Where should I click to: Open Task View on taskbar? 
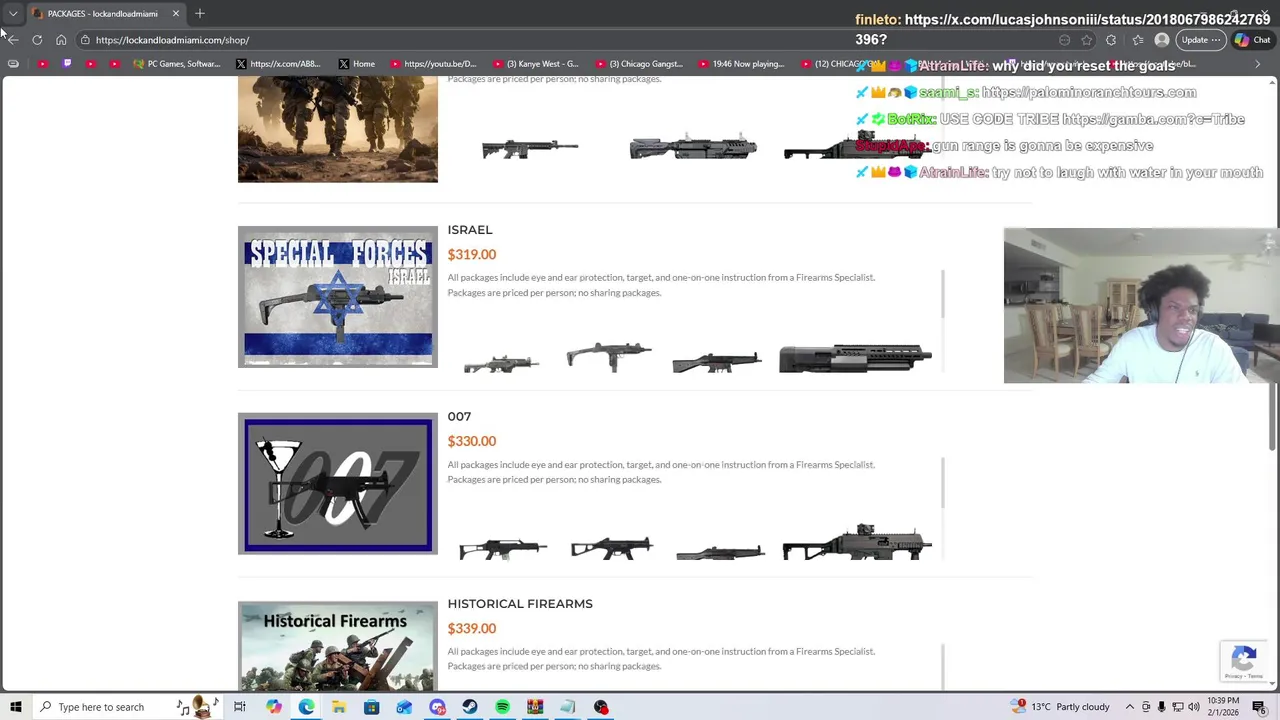(240, 707)
